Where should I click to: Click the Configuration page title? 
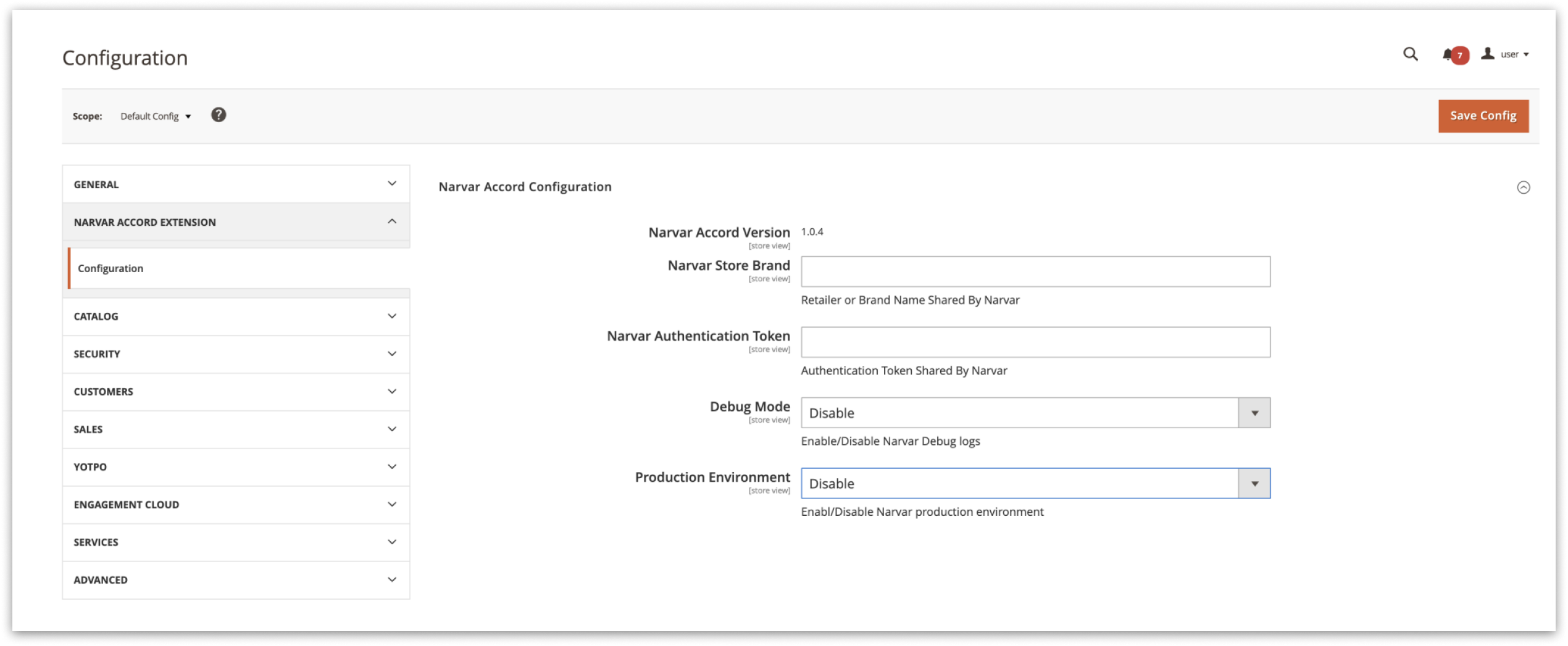[125, 58]
